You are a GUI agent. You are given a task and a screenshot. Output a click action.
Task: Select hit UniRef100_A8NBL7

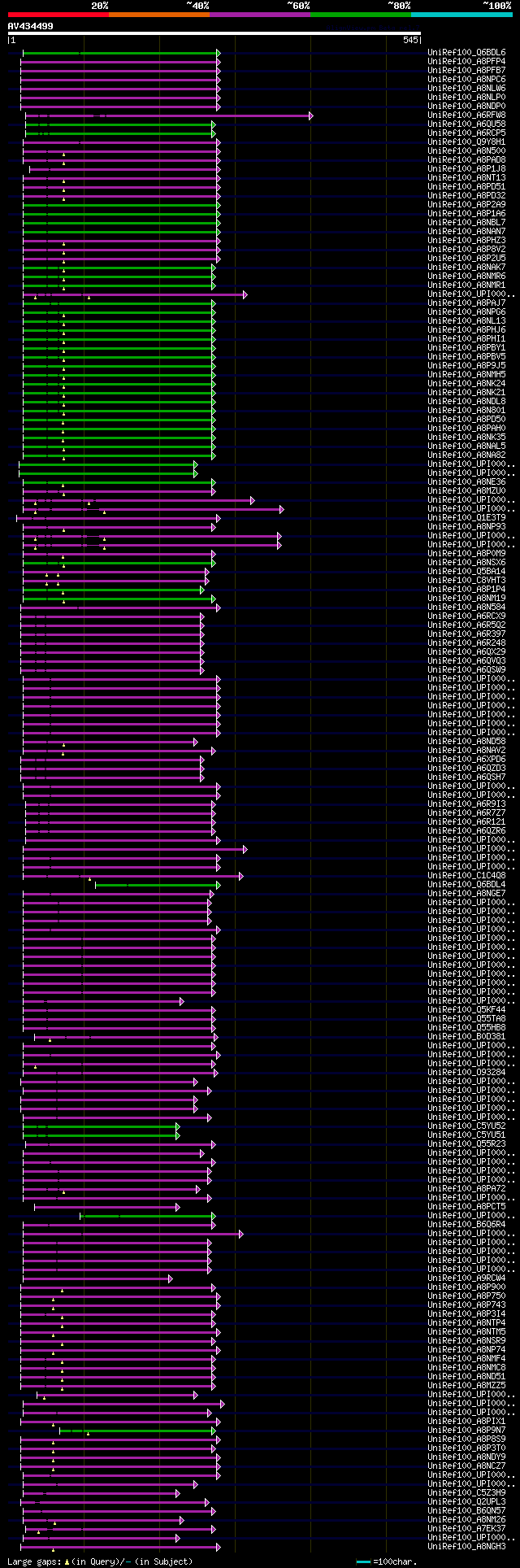point(466,222)
